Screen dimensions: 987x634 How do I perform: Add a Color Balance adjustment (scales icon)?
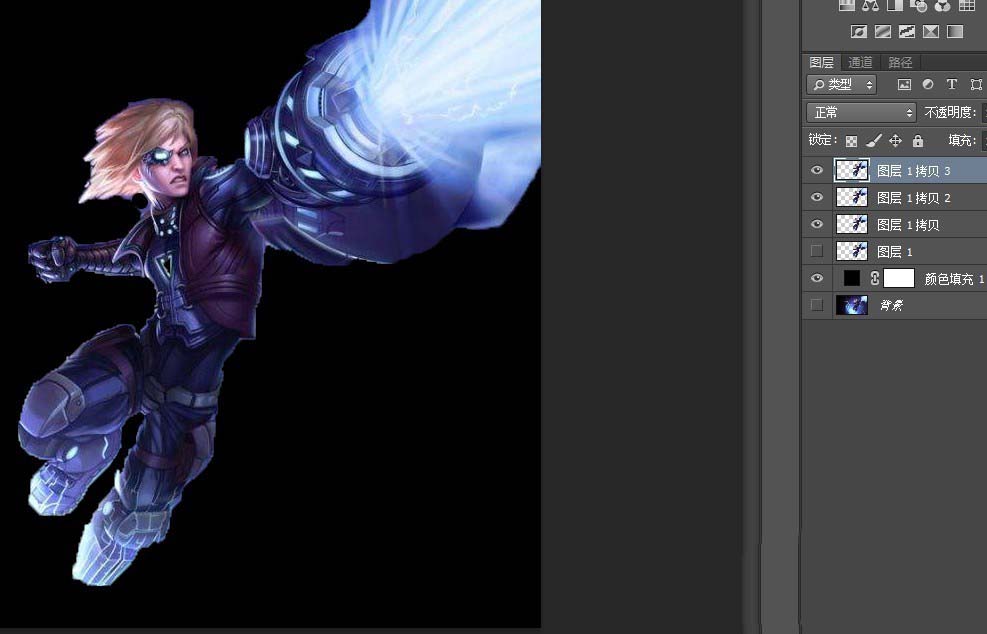point(871,6)
